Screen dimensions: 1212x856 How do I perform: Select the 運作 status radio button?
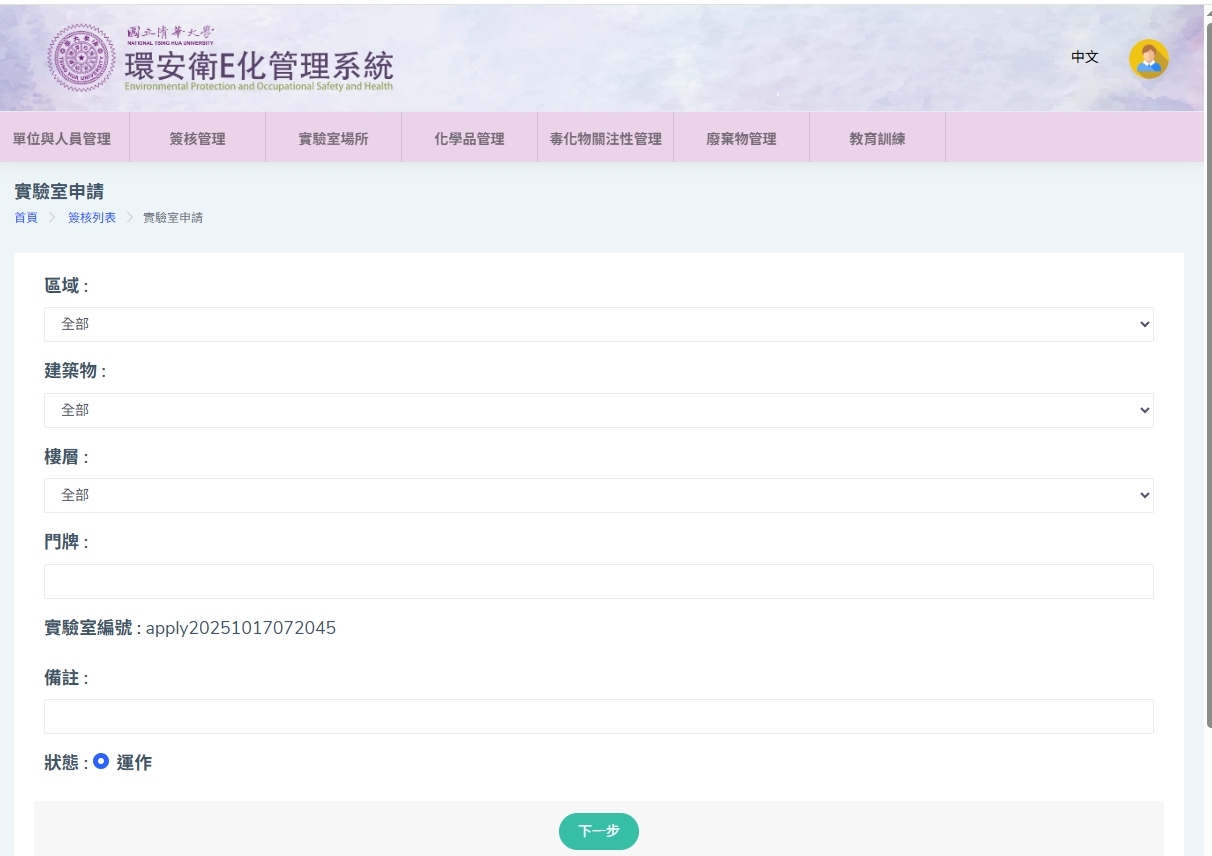pos(101,761)
